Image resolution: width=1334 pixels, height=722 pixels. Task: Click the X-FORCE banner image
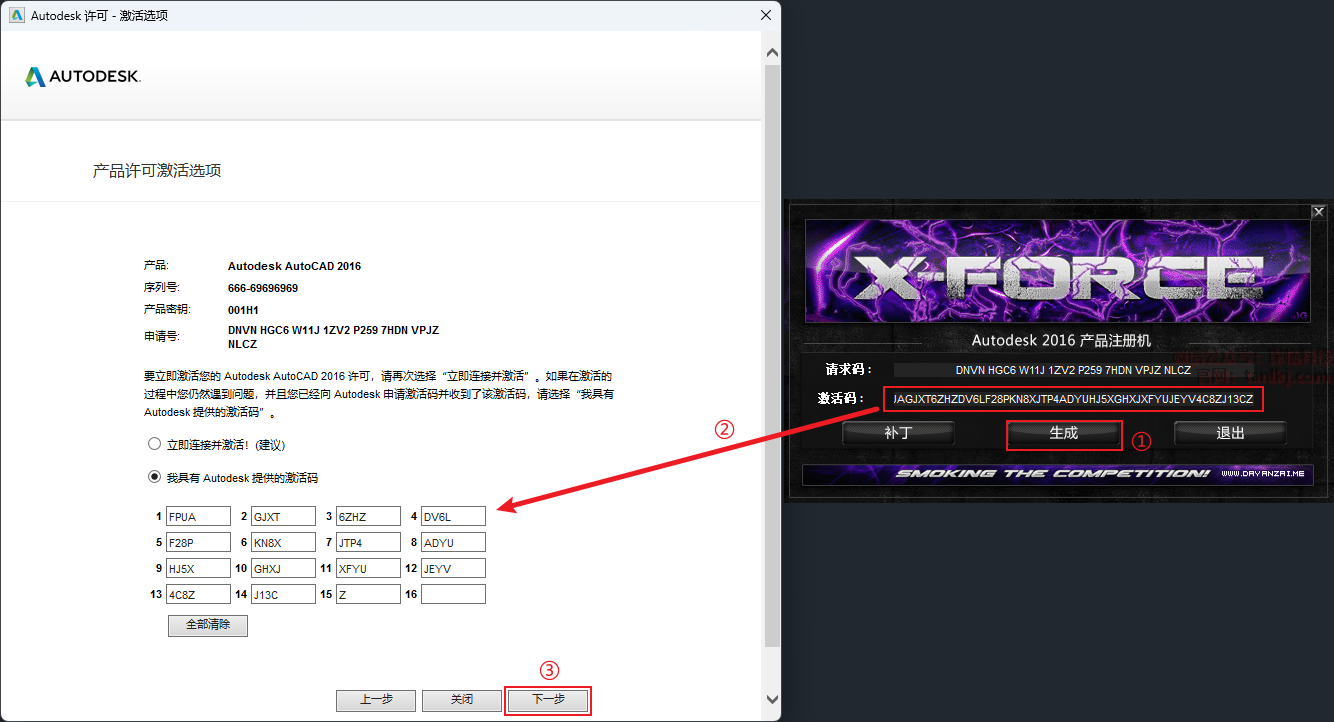pos(1058,271)
